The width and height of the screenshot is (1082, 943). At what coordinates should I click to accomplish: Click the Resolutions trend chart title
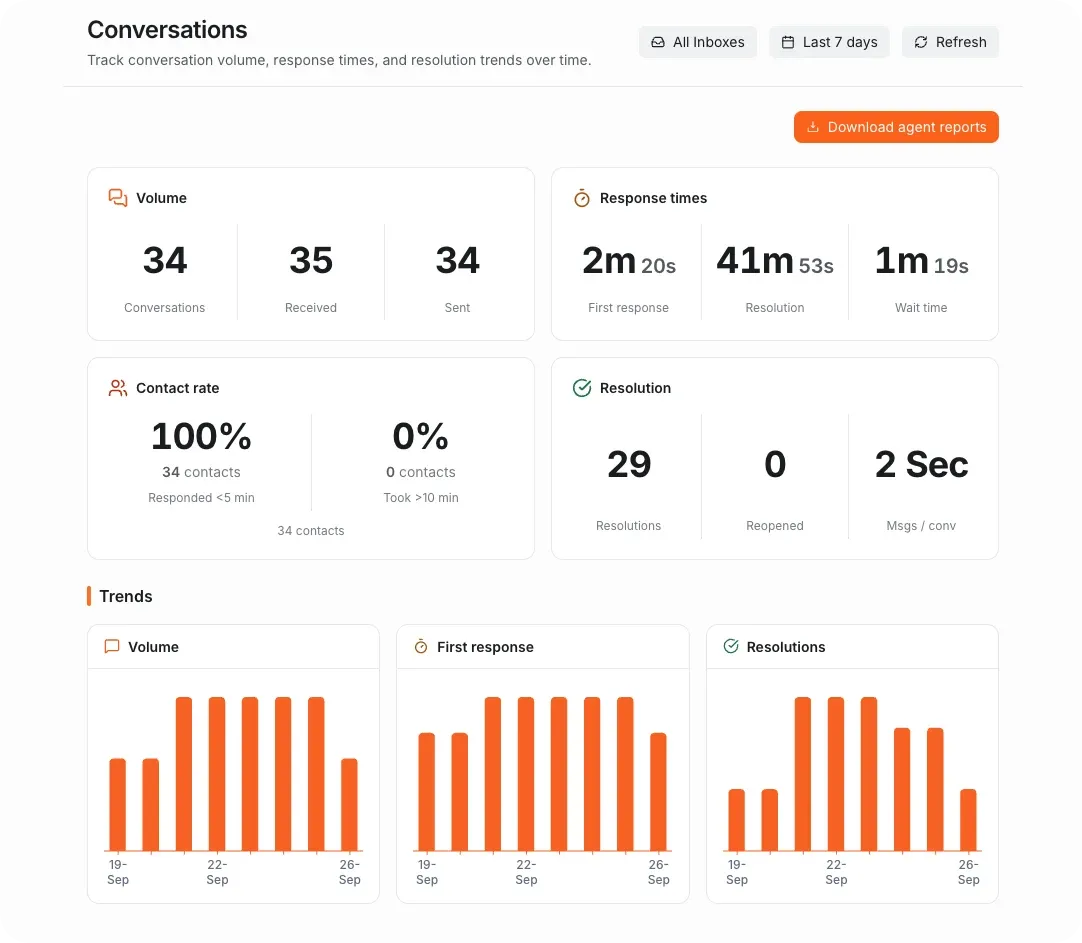coord(786,647)
